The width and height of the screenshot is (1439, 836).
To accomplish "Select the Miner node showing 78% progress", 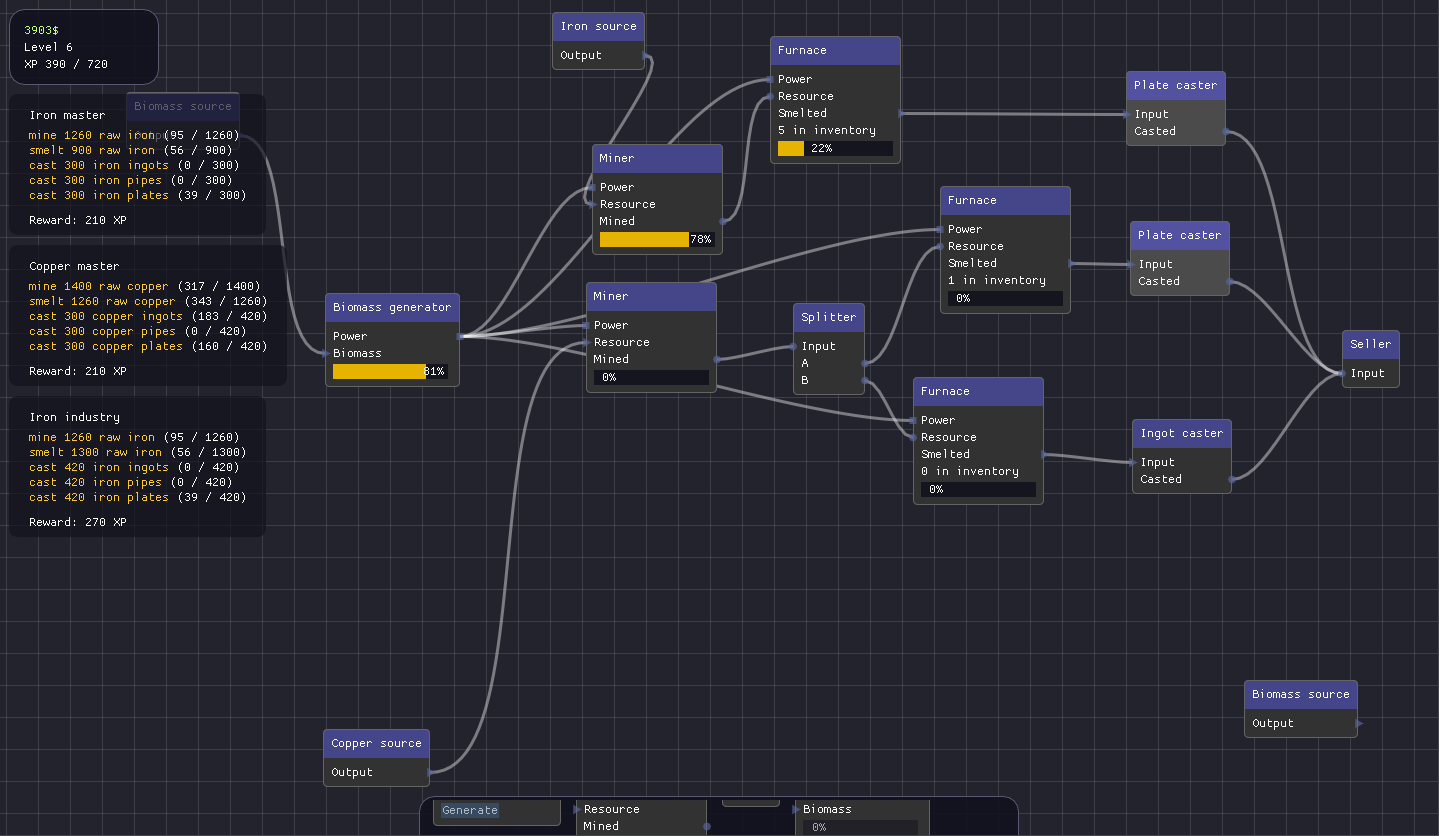I will click(x=657, y=158).
